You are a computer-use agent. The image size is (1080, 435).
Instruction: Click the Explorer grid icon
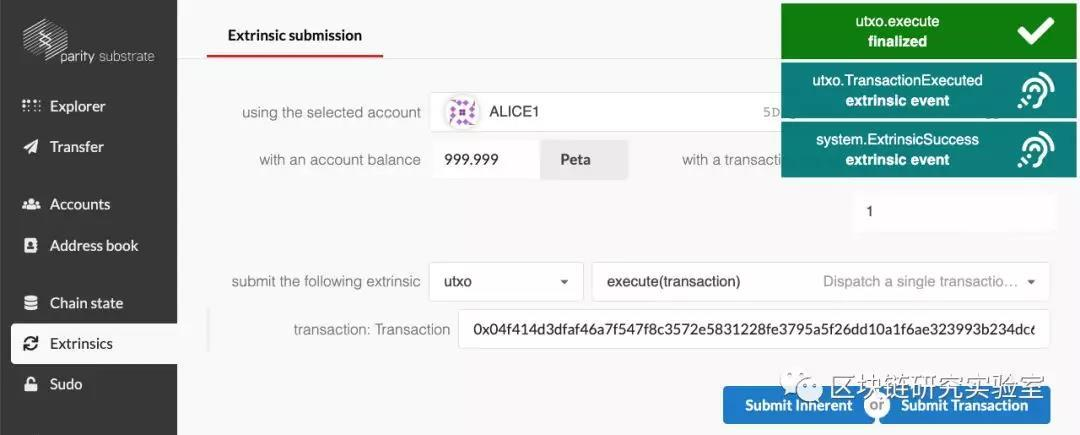[31, 106]
